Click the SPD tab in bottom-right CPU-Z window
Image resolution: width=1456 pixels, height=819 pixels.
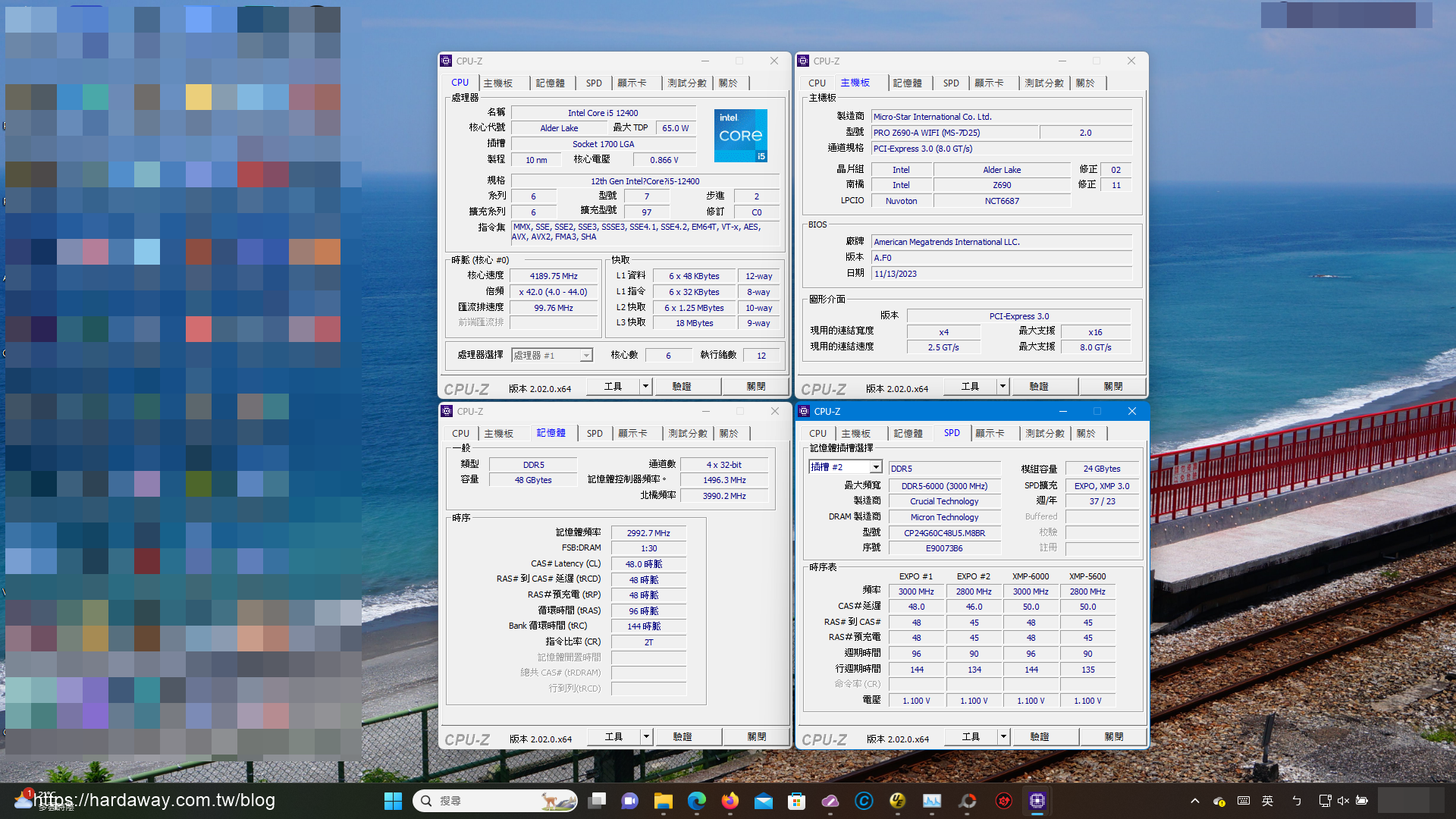click(951, 433)
